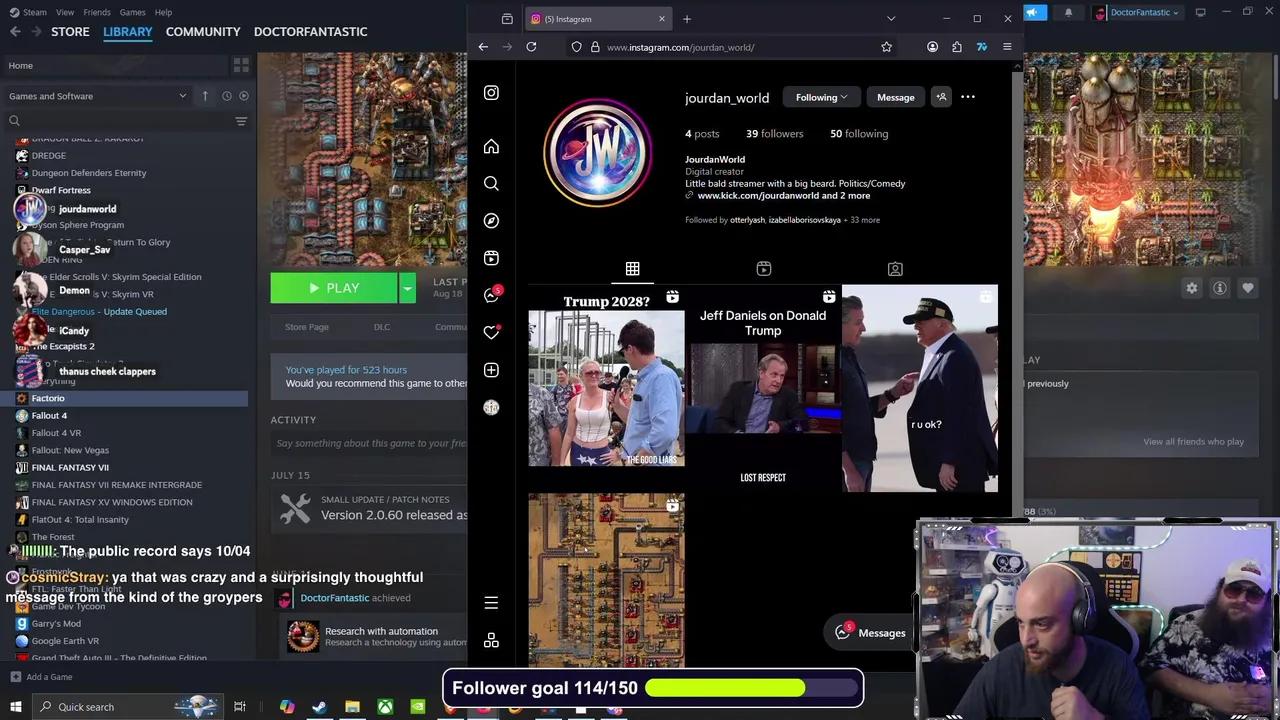Open Steam View menu
The width and height of the screenshot is (1280, 720).
coord(65,12)
